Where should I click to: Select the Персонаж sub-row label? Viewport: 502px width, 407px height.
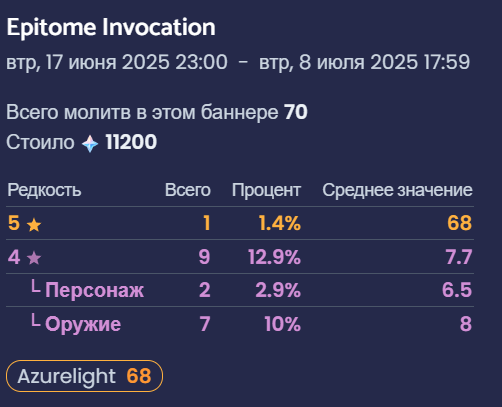coord(94,290)
